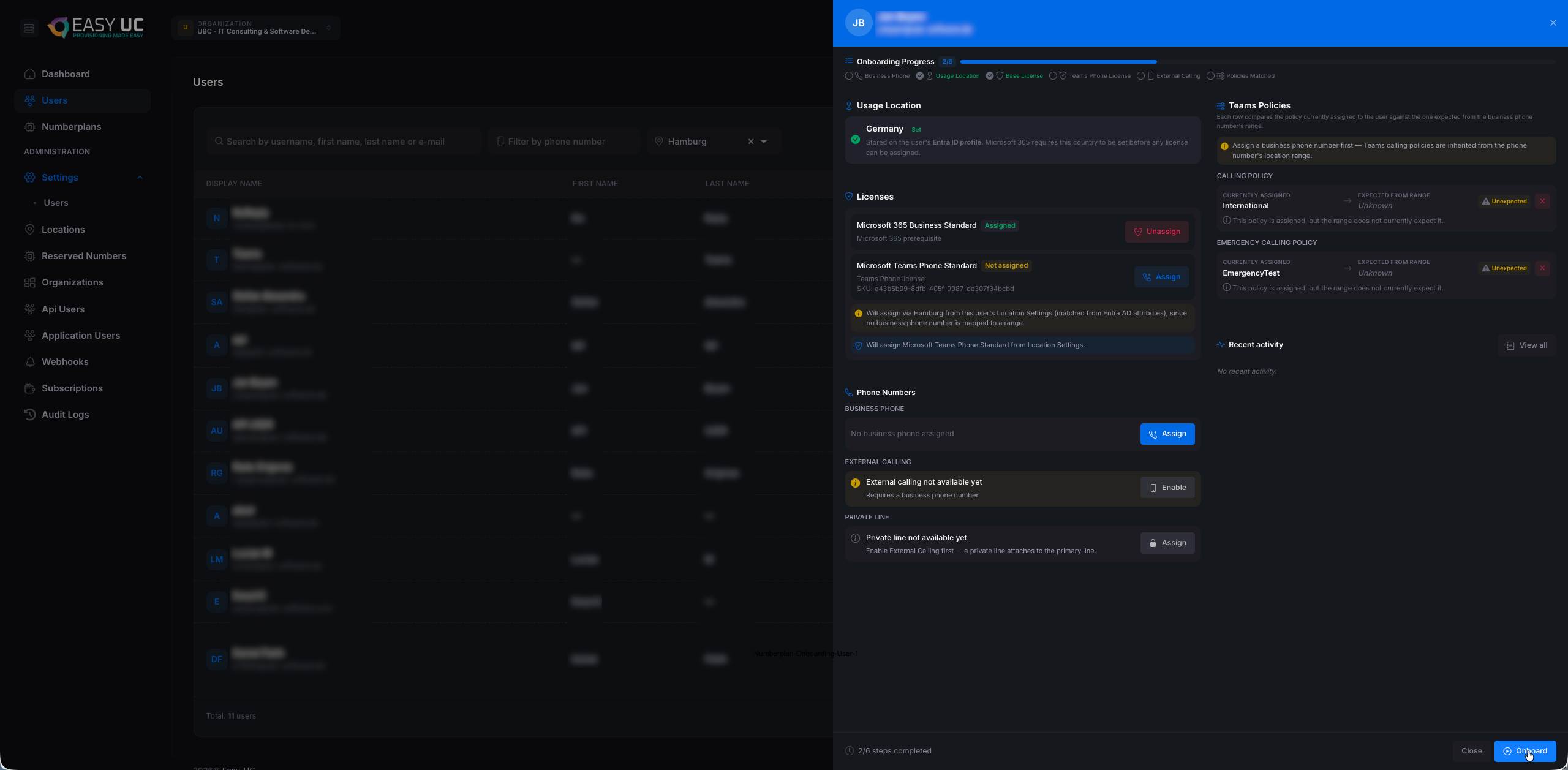This screenshot has width=1568, height=770.
Task: Click Unexpected badge for International policy
Action: pos(1504,202)
